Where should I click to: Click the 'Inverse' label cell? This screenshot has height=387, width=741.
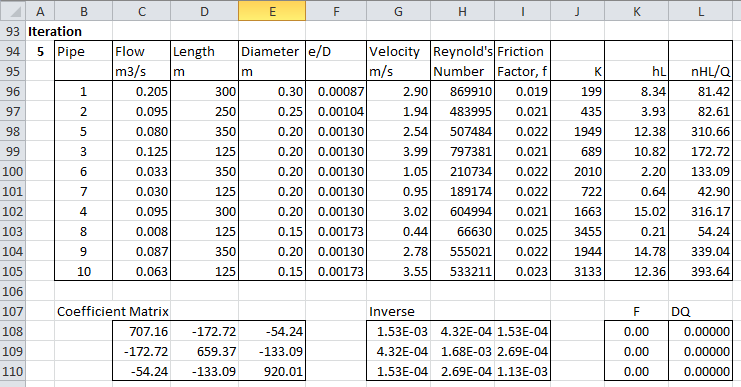pos(398,311)
